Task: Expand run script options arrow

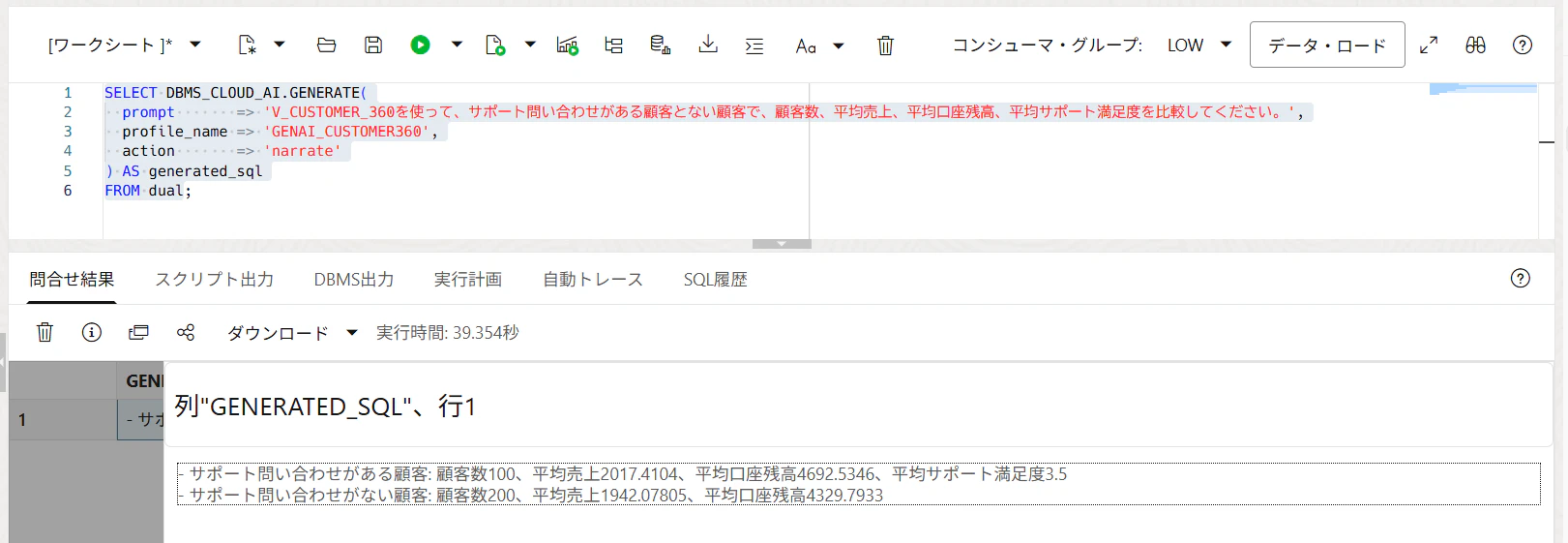Action: pyautogui.click(x=530, y=45)
